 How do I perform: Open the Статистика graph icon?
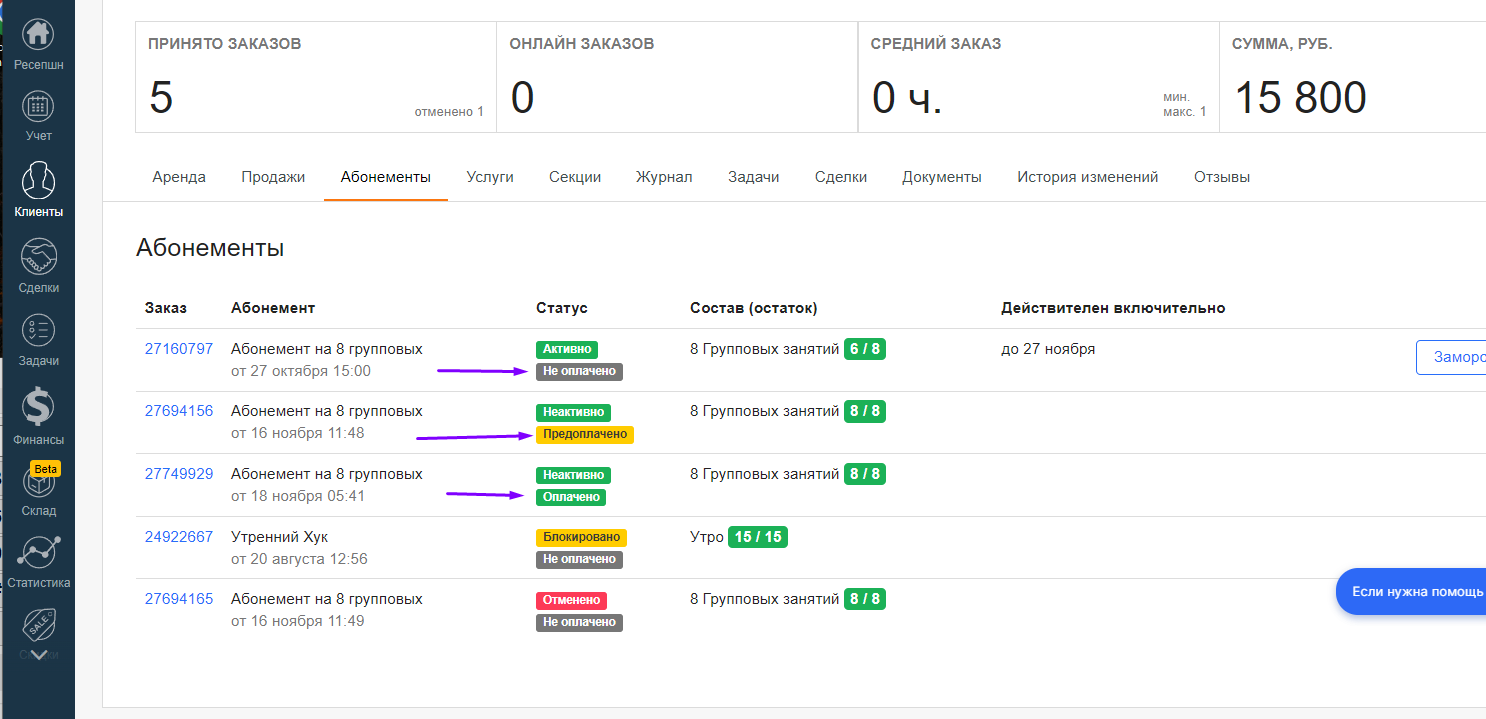38,554
